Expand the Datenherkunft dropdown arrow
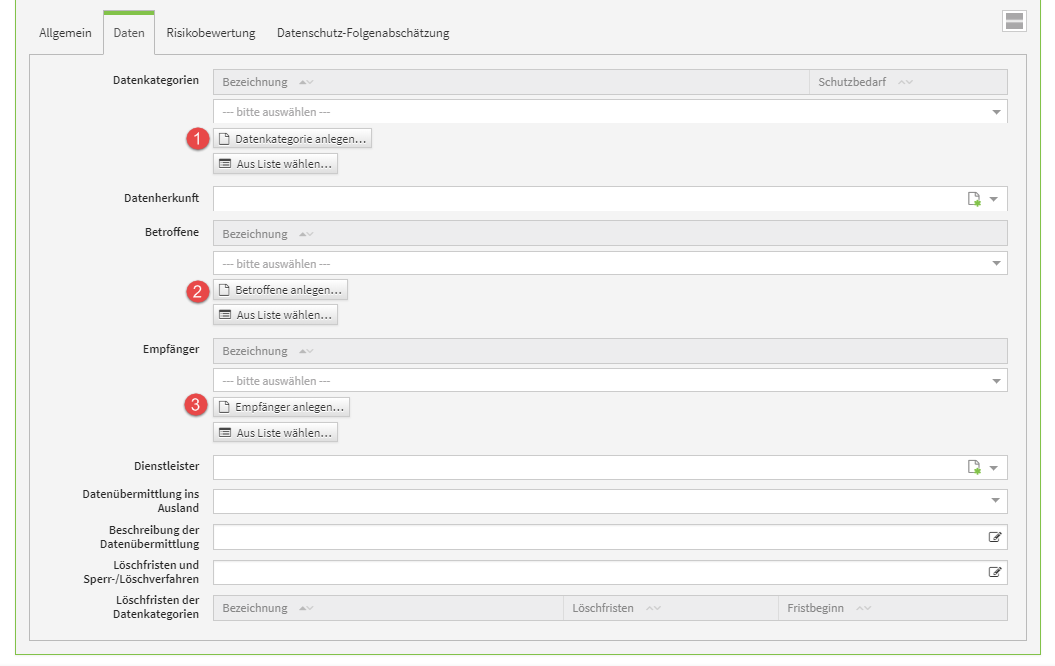 994,199
